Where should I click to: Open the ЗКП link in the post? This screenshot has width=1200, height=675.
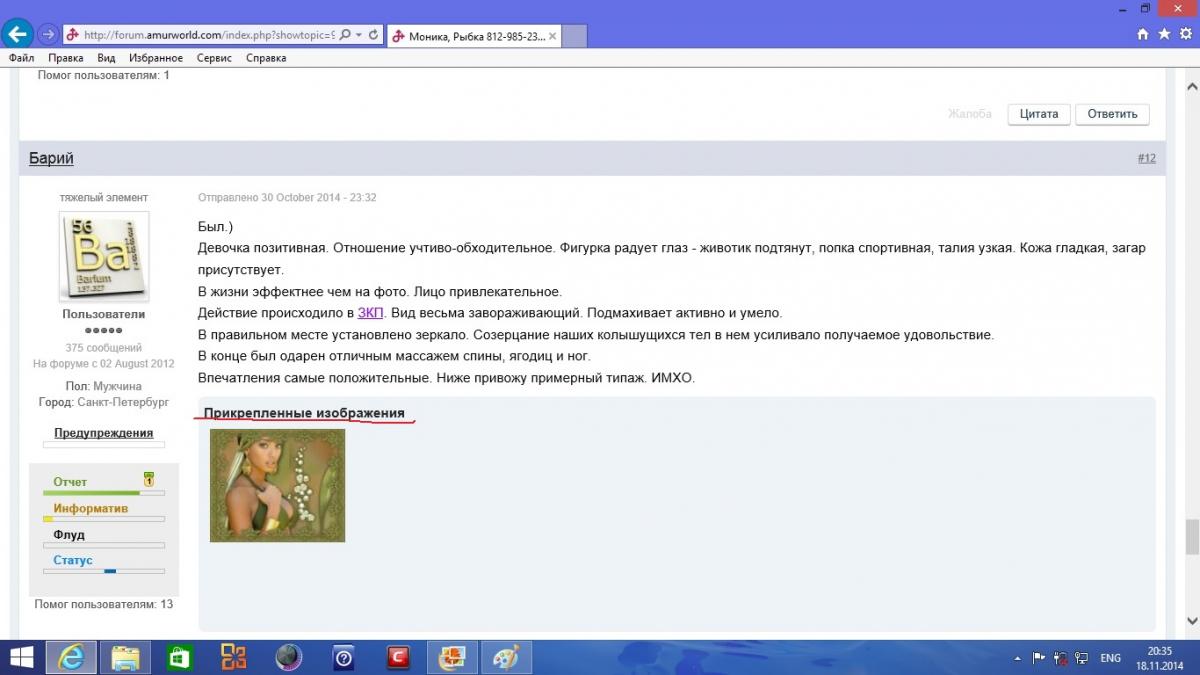[x=370, y=313]
